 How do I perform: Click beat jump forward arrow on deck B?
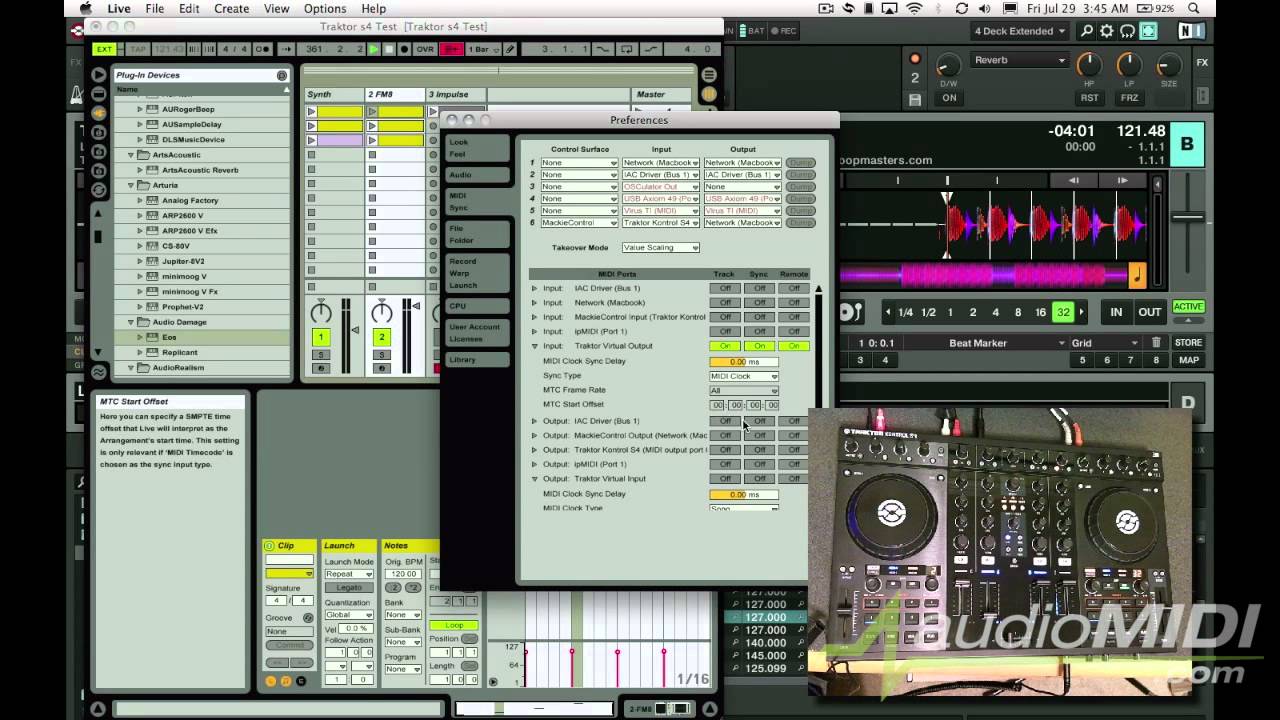tap(1123, 181)
